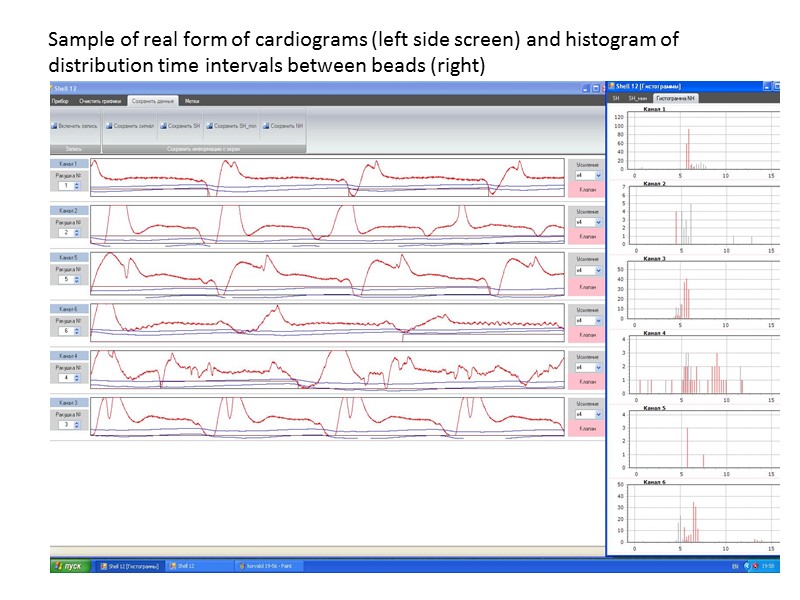
Task: Click the Сохранить SH save icon
Action: click(x=163, y=126)
